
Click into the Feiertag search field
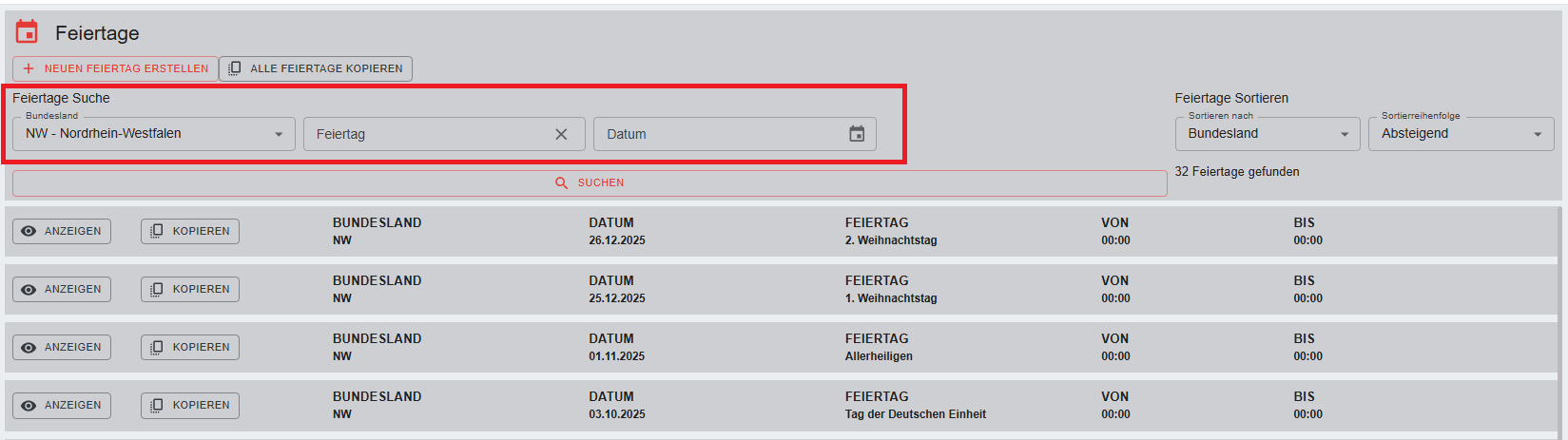tap(428, 134)
